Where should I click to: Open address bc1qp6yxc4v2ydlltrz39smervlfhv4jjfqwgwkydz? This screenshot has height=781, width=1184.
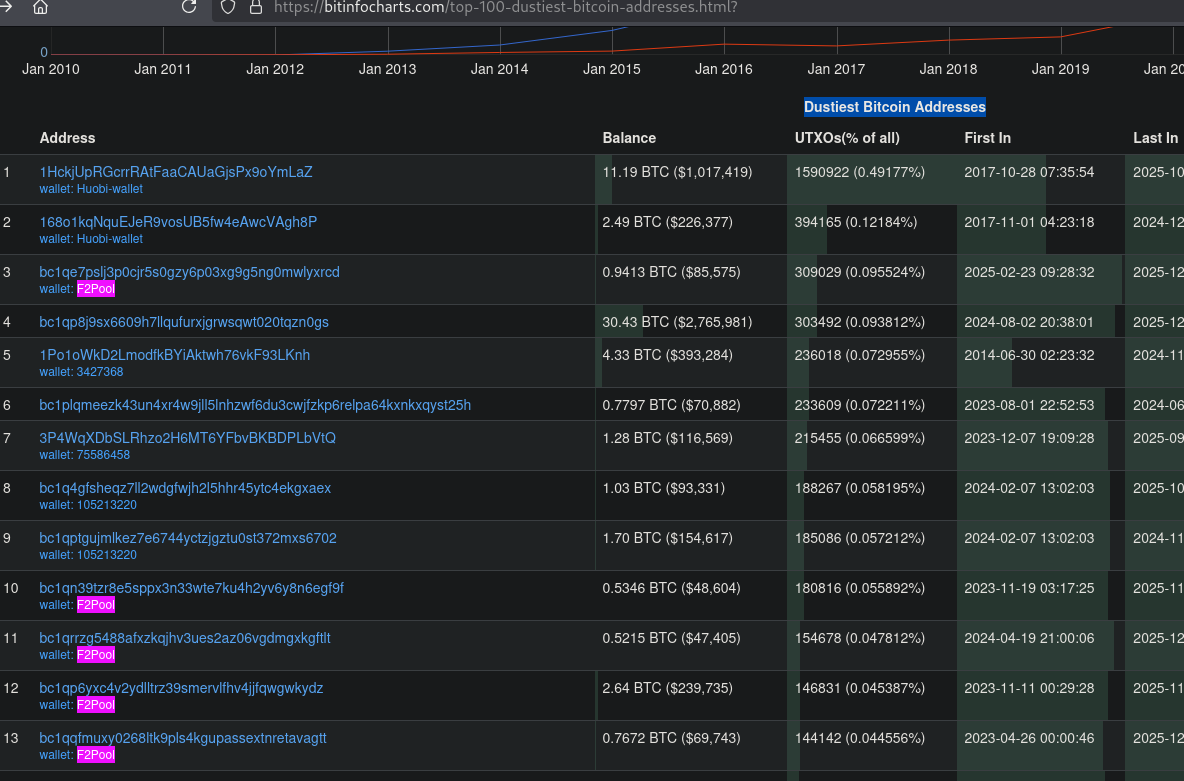coord(181,687)
